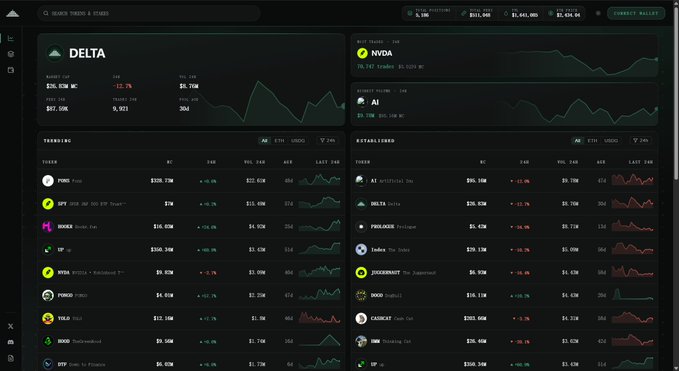This screenshot has height=371, width=679.
Task: Select the ETH filter in Trending panel
Action: [279, 141]
